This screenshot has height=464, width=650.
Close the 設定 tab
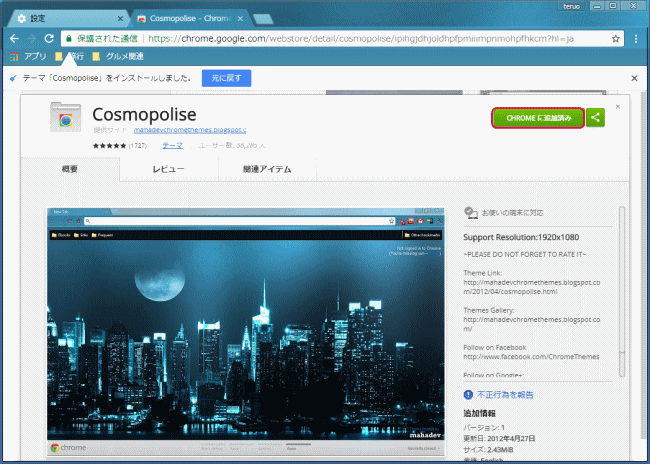click(x=120, y=18)
